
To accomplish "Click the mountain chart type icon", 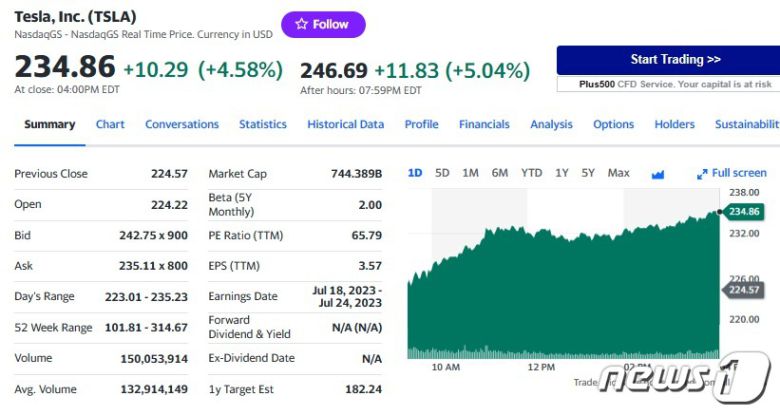I will click(658, 174).
